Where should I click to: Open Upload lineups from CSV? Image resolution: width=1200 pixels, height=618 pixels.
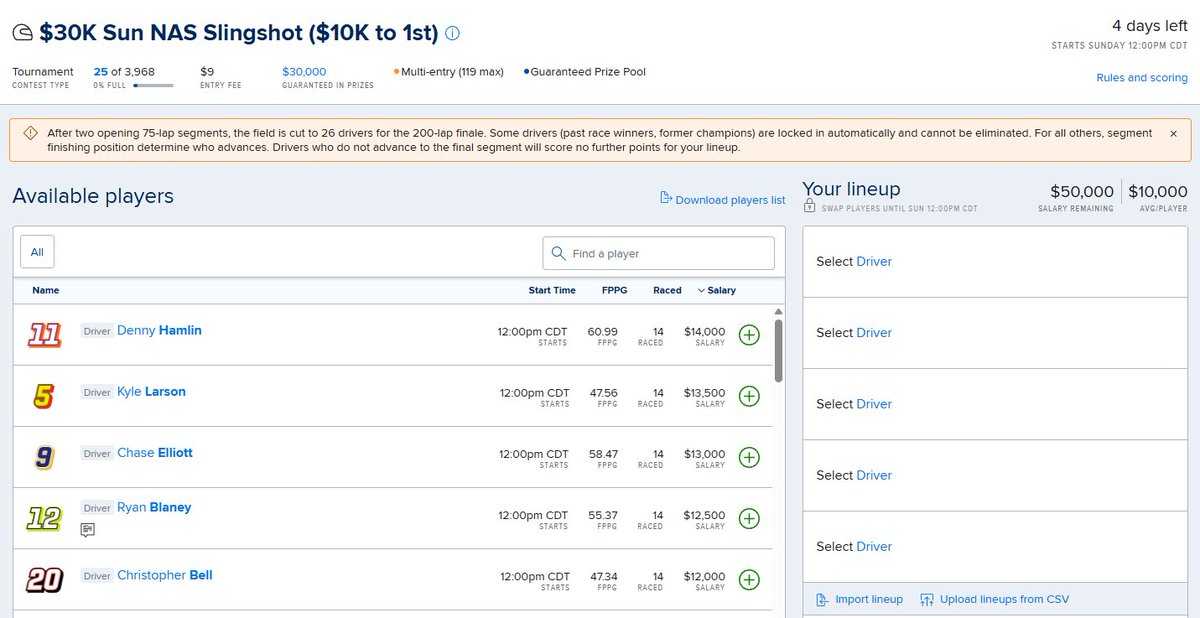(x=994, y=600)
